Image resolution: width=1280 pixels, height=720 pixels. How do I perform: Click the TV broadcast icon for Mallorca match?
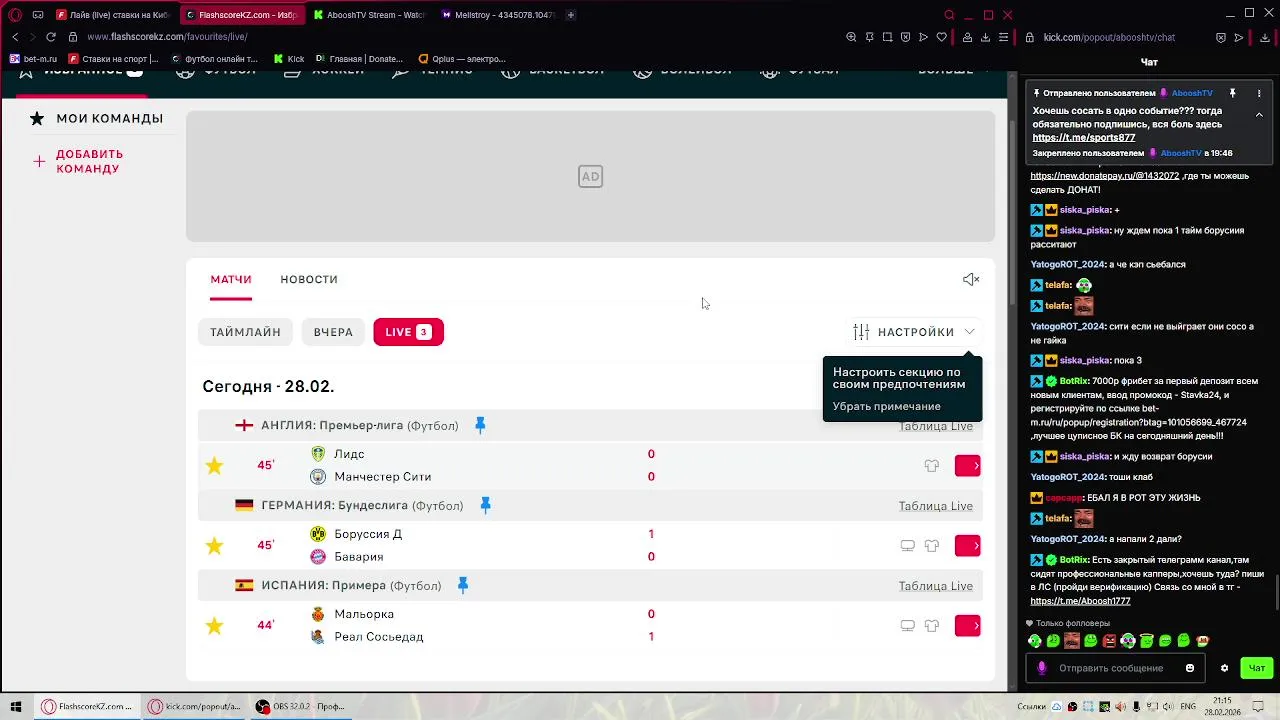(x=907, y=625)
